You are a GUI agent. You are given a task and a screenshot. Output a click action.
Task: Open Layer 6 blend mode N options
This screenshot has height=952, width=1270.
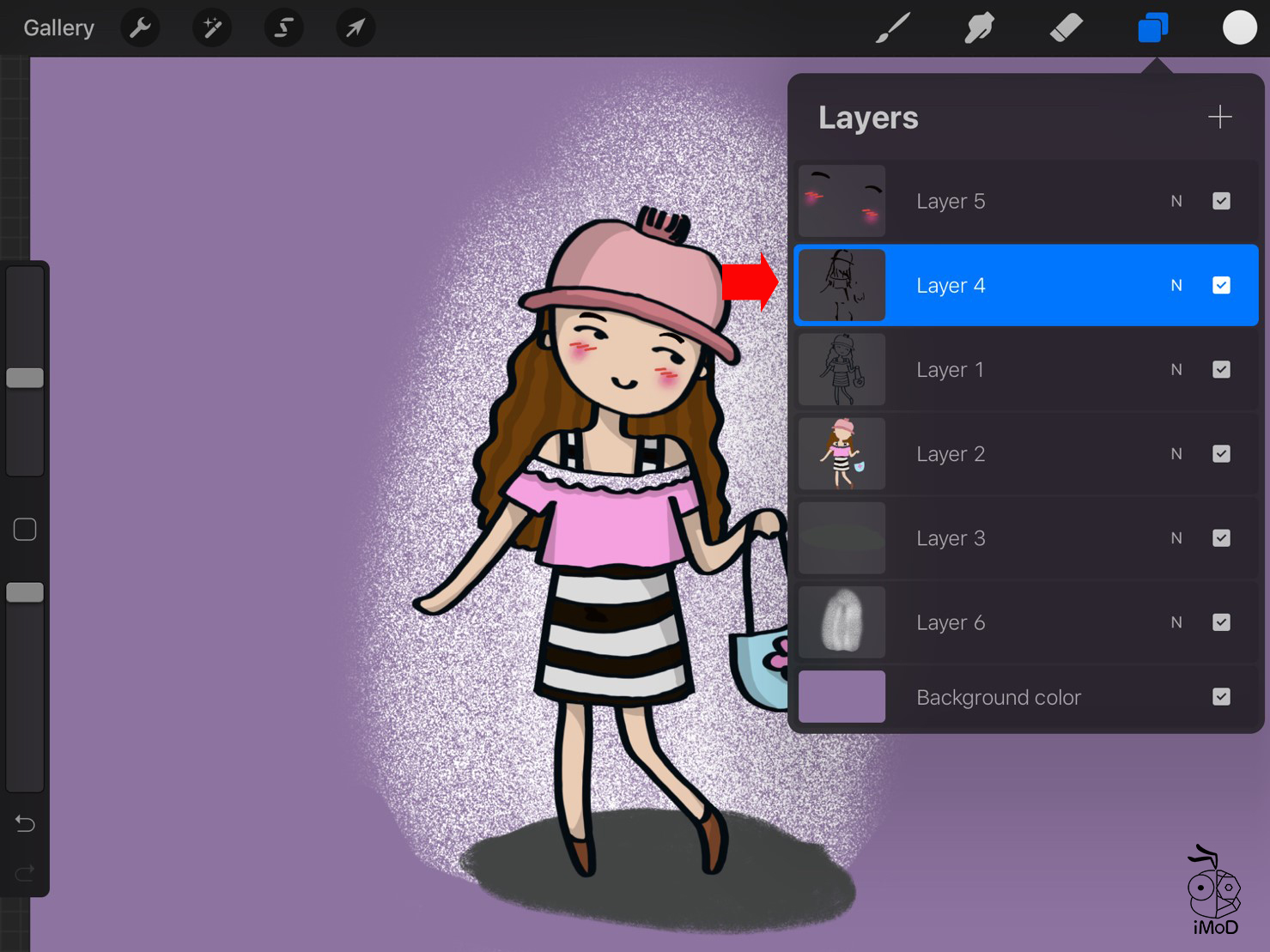tap(1176, 622)
